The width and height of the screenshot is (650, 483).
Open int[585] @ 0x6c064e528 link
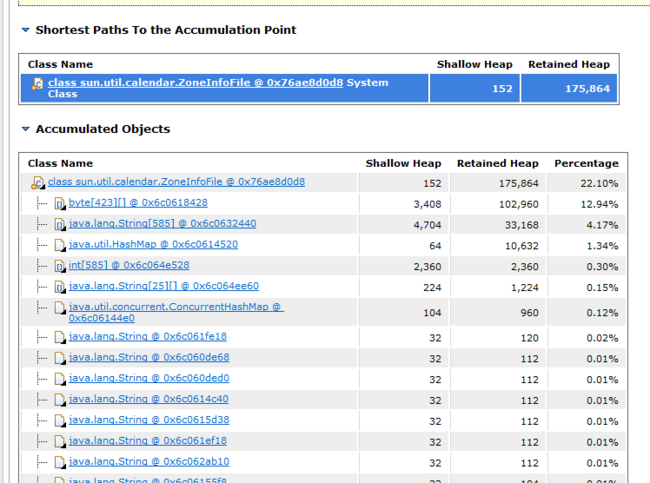coord(129,265)
